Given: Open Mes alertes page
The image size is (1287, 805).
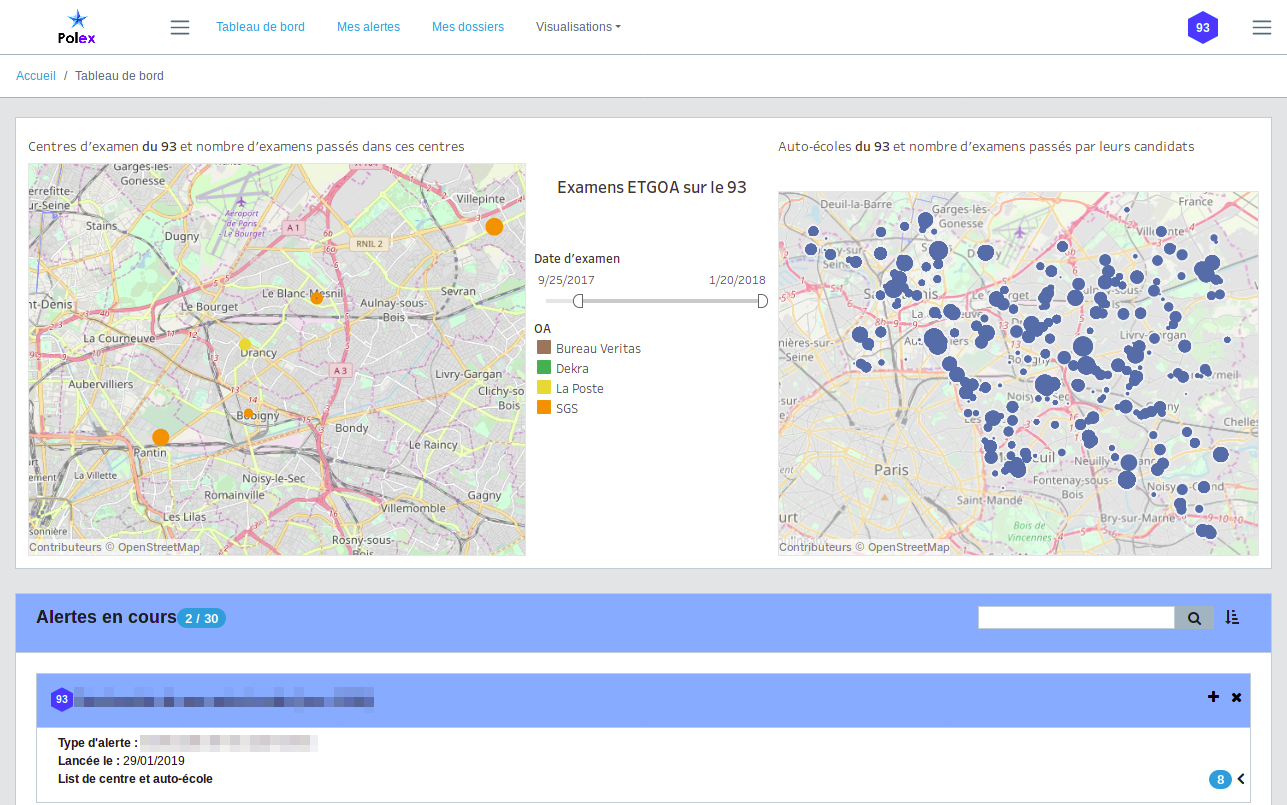Looking at the screenshot, I should coord(368,27).
